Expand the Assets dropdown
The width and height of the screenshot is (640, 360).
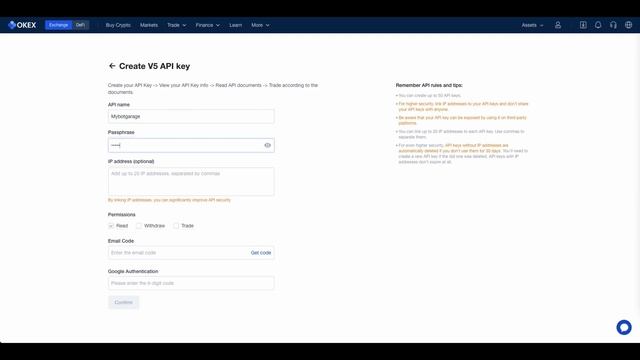click(x=532, y=25)
